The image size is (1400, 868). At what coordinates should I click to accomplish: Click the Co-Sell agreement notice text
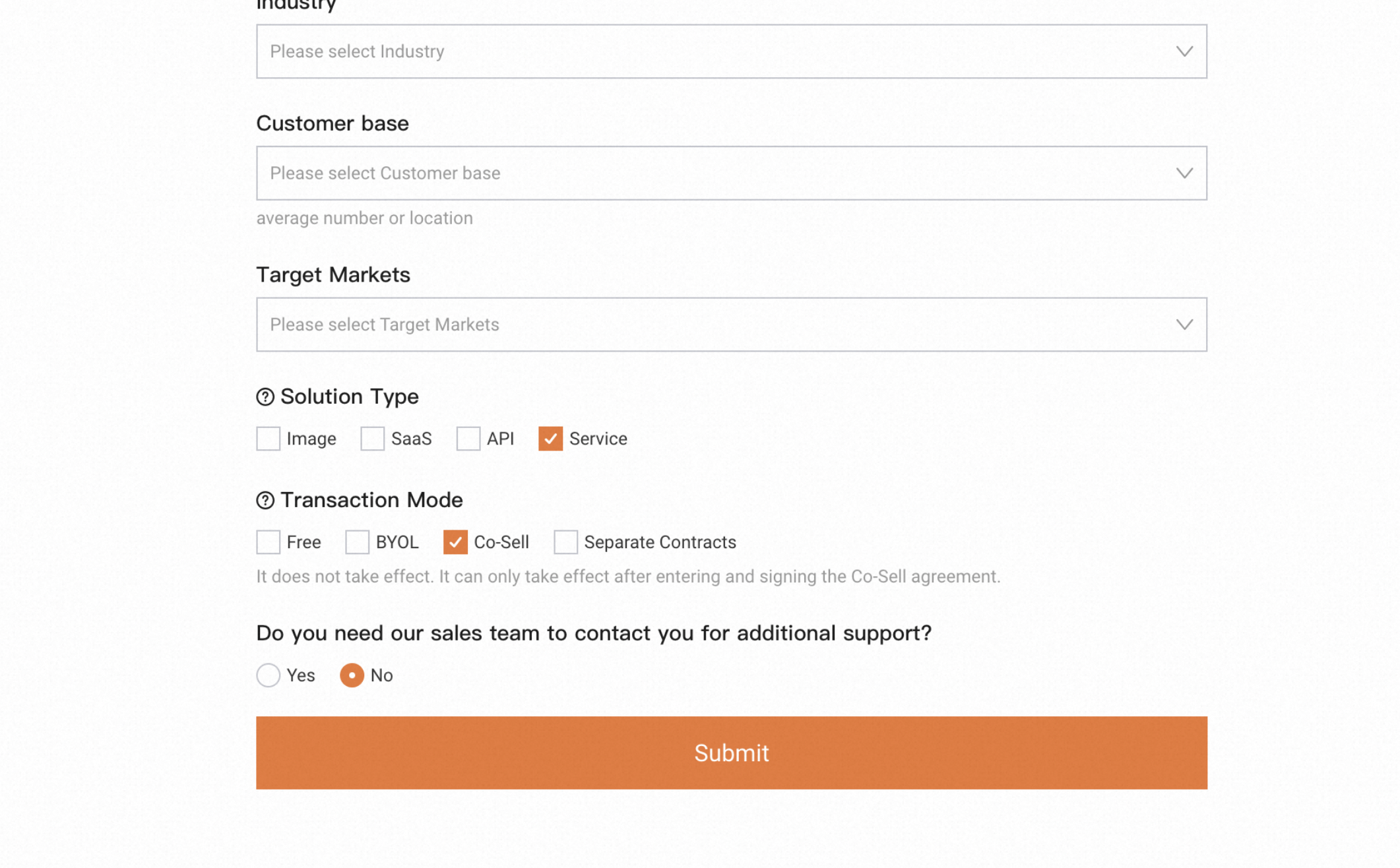pyautogui.click(x=628, y=576)
